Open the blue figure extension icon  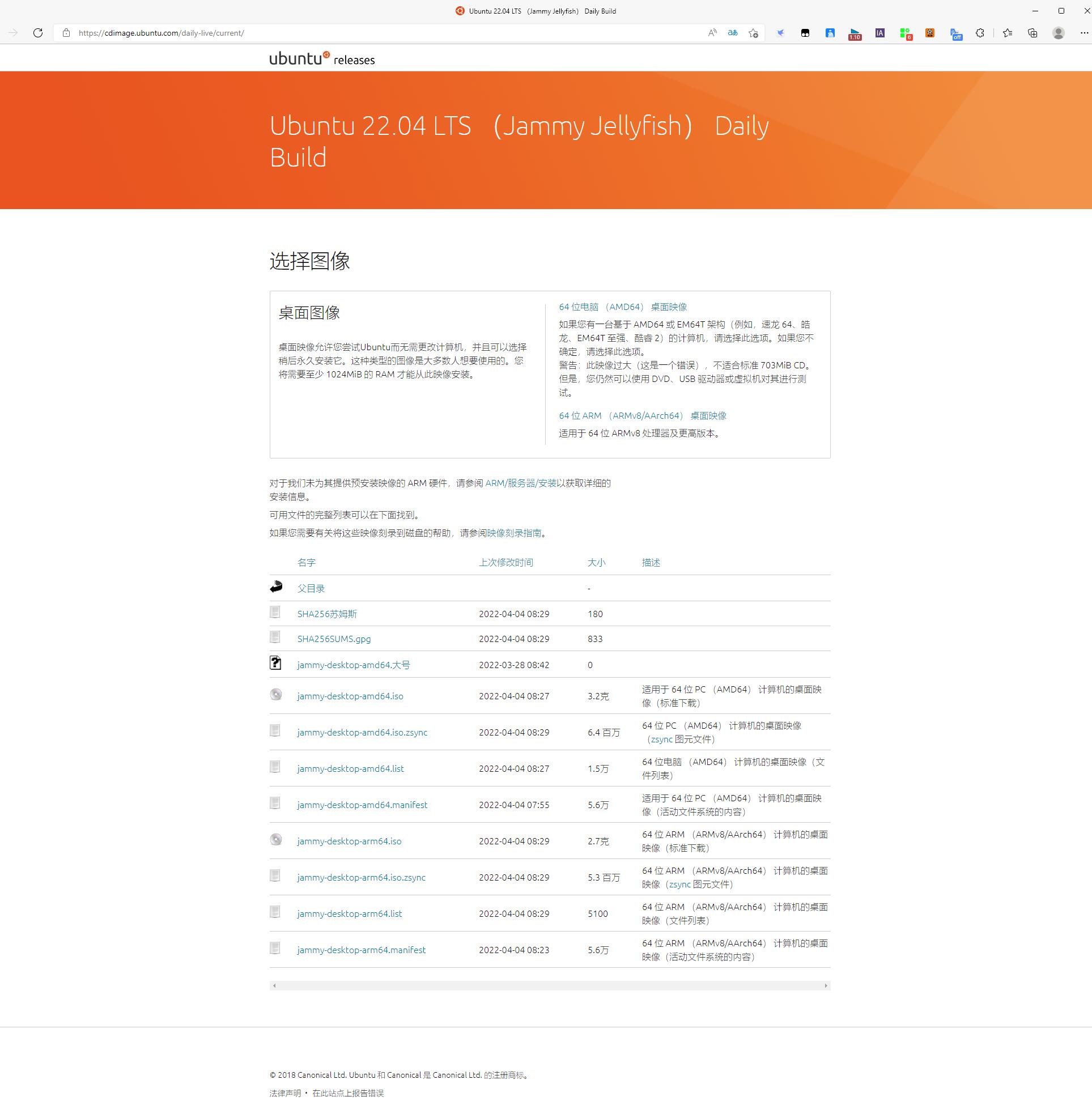pos(830,33)
